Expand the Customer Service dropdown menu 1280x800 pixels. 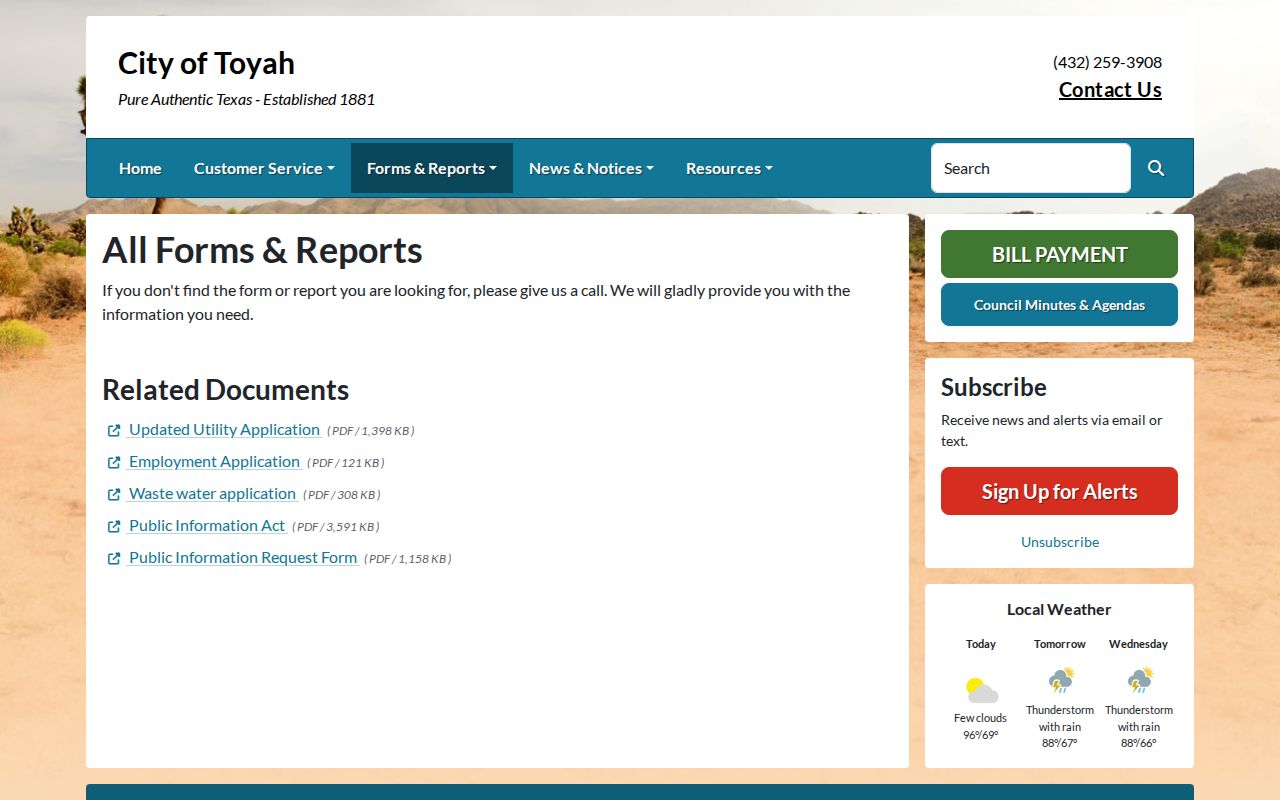264,168
